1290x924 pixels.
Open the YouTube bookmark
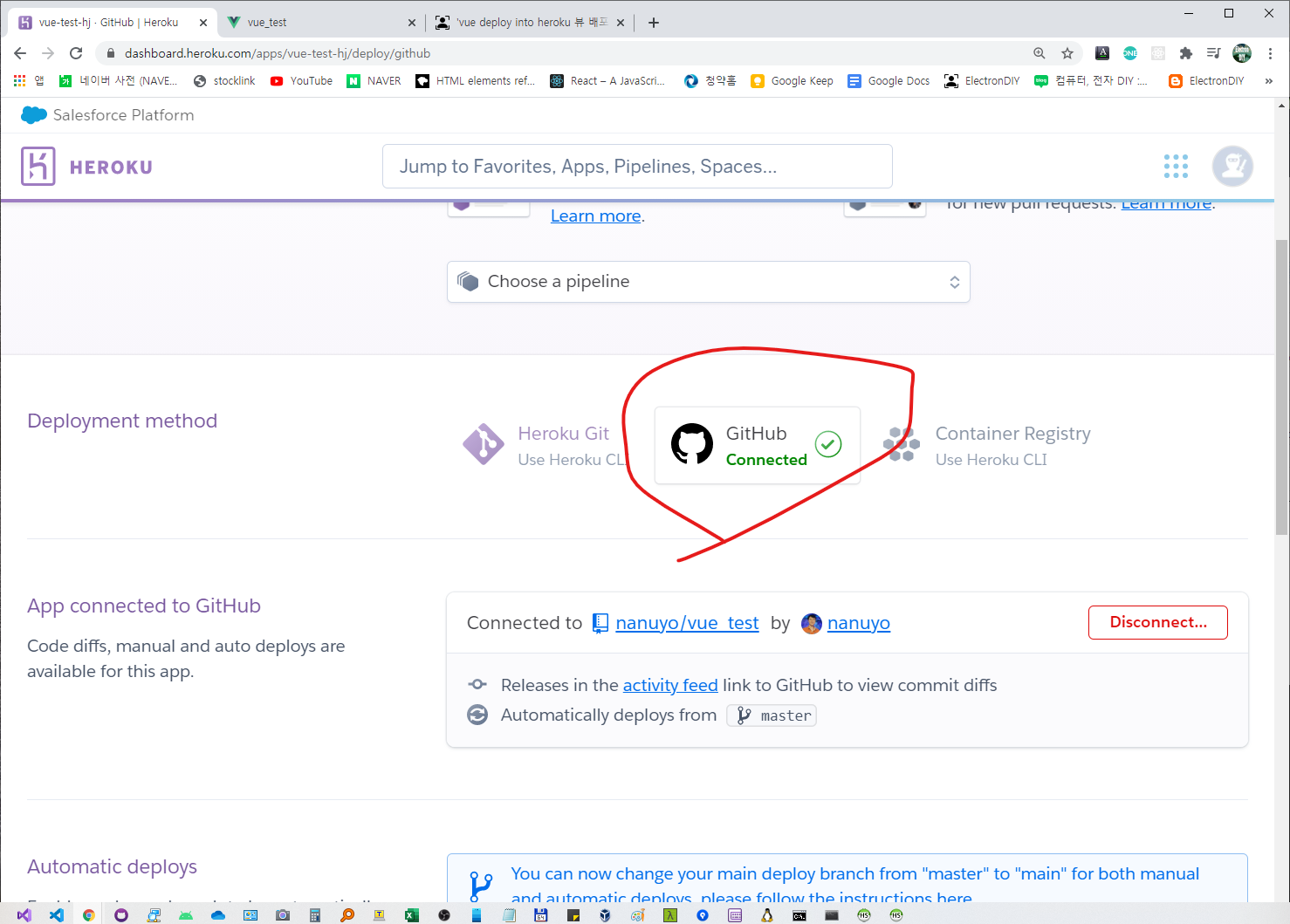[x=301, y=81]
